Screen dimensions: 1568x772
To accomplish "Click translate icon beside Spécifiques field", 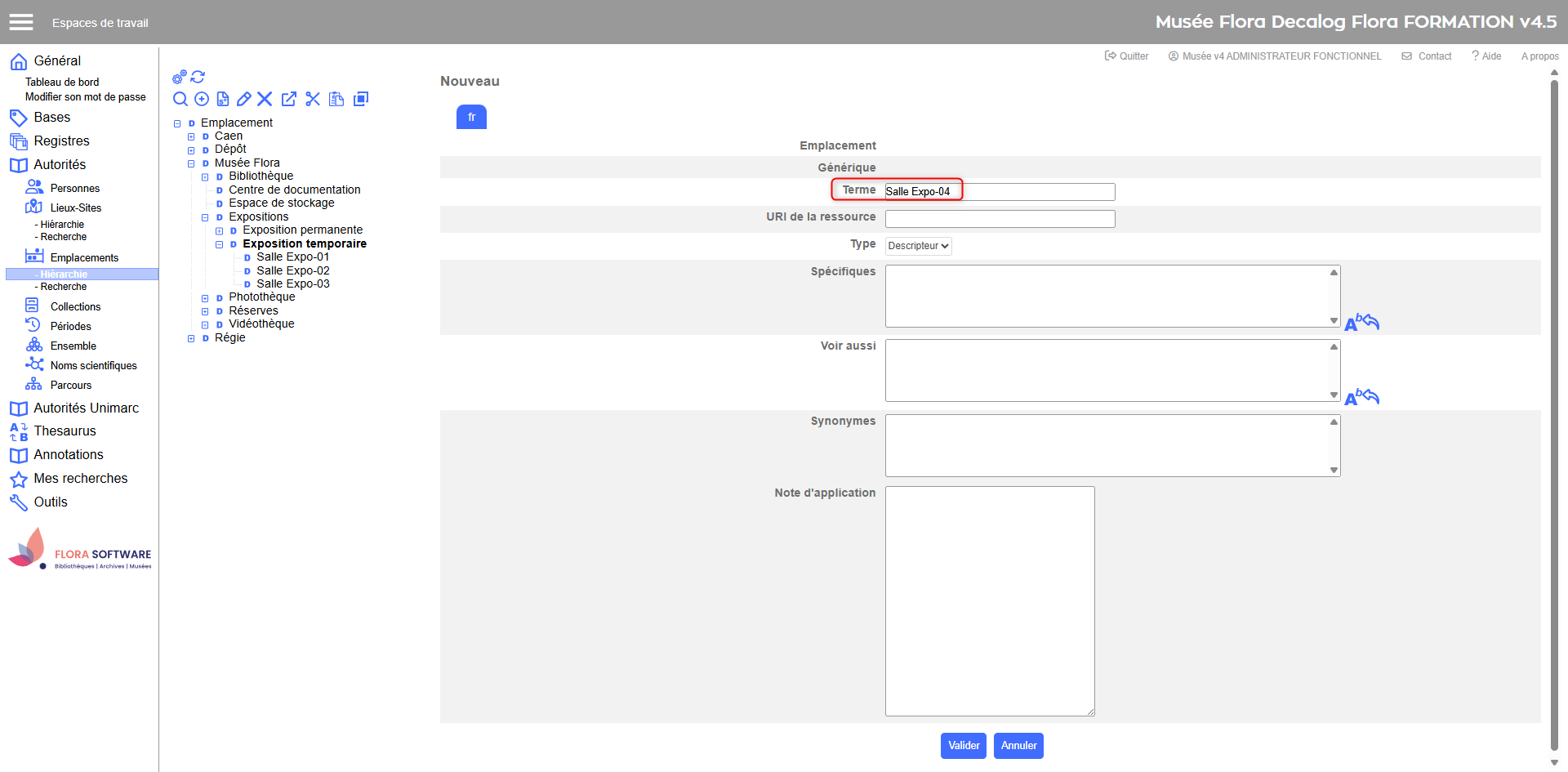I will point(1361,323).
